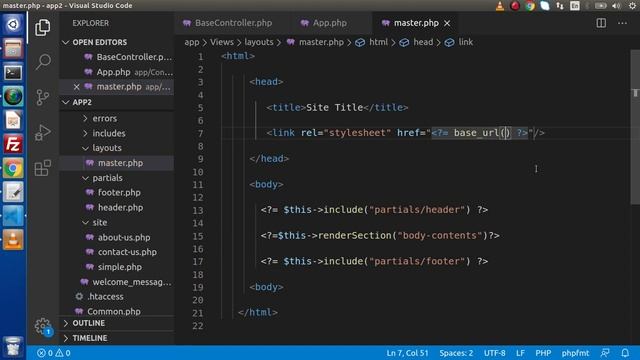The height and width of the screenshot is (360, 640).
Task: Click Ln 7, Col 51 to go to line
Action: coord(407,353)
